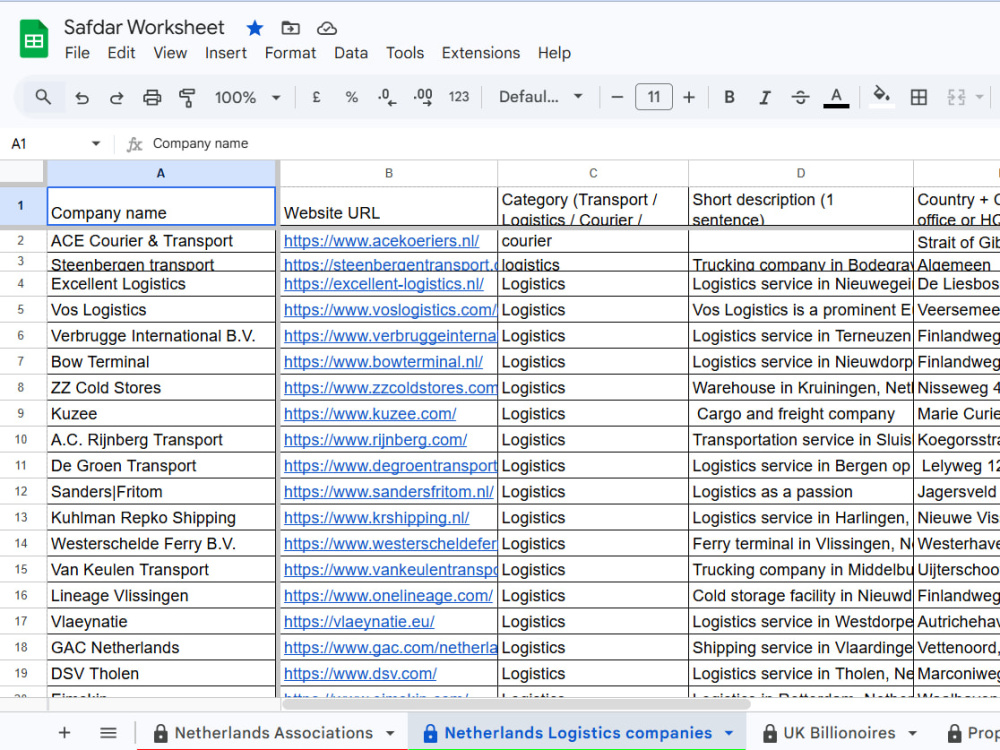Viewport: 1000px width, 750px height.
Task: Open the Extensions menu
Action: 481,53
